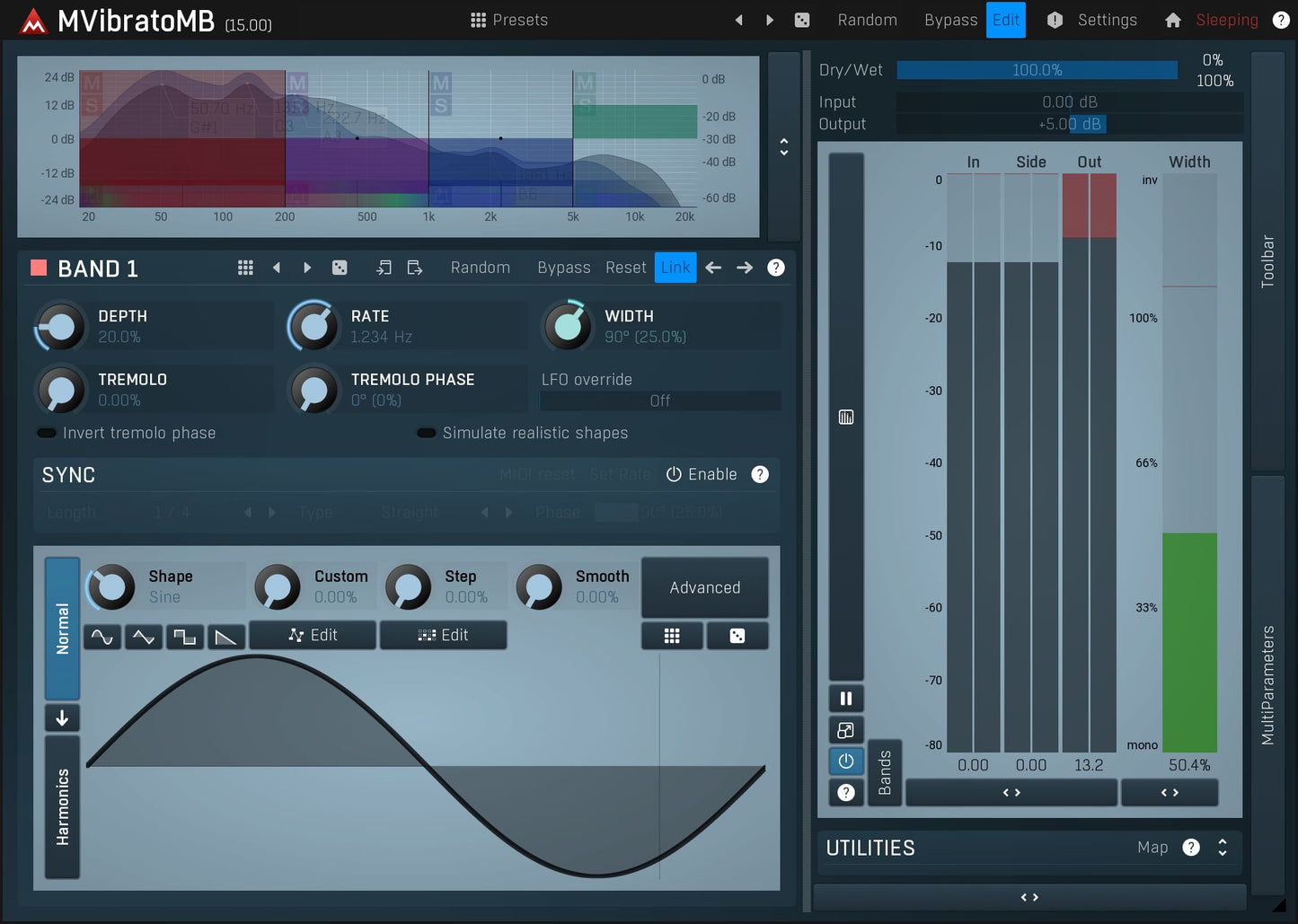Select the sawtooth wave shape icon

pos(225,637)
